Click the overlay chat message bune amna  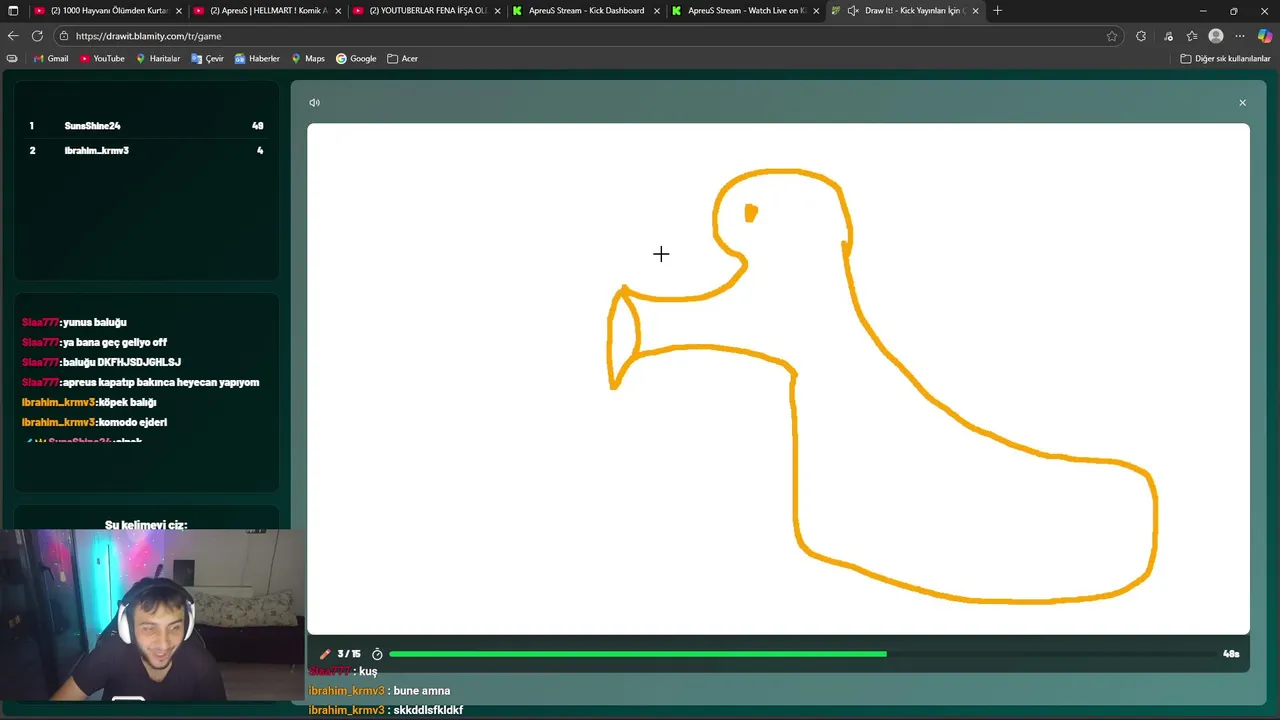click(422, 691)
